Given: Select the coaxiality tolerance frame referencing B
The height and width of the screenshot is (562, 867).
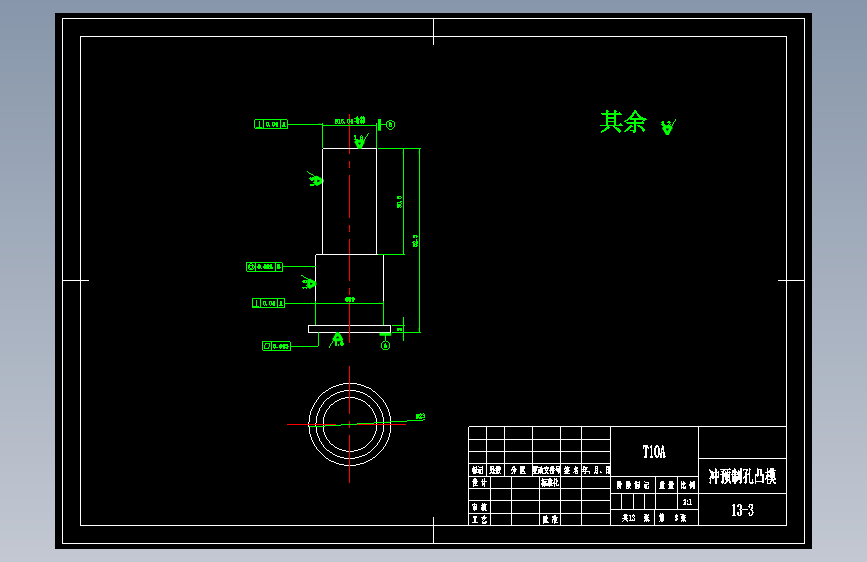Looking at the screenshot, I should (x=264, y=267).
